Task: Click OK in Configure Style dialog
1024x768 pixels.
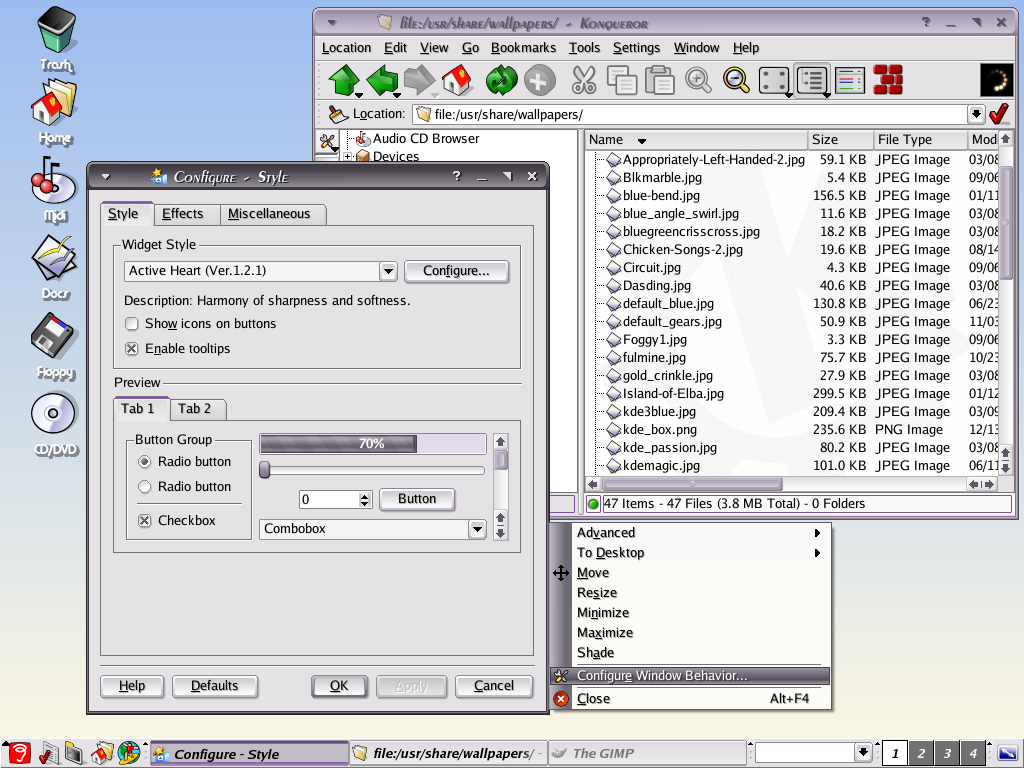Action: pos(339,686)
